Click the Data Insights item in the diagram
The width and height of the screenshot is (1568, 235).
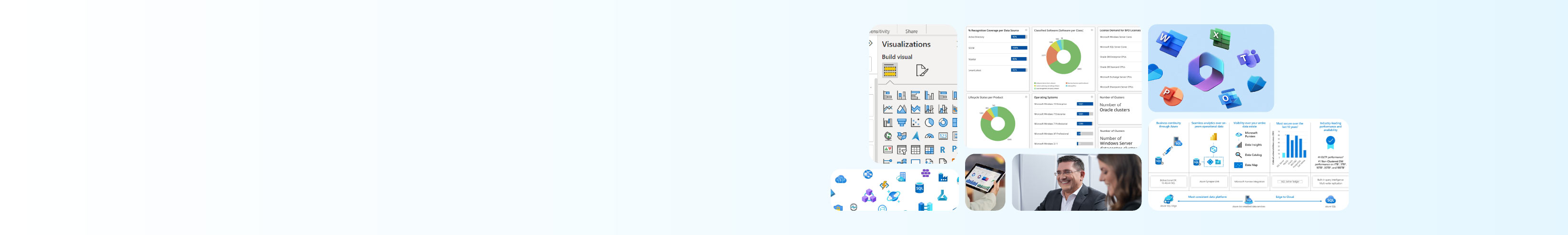click(x=1250, y=145)
